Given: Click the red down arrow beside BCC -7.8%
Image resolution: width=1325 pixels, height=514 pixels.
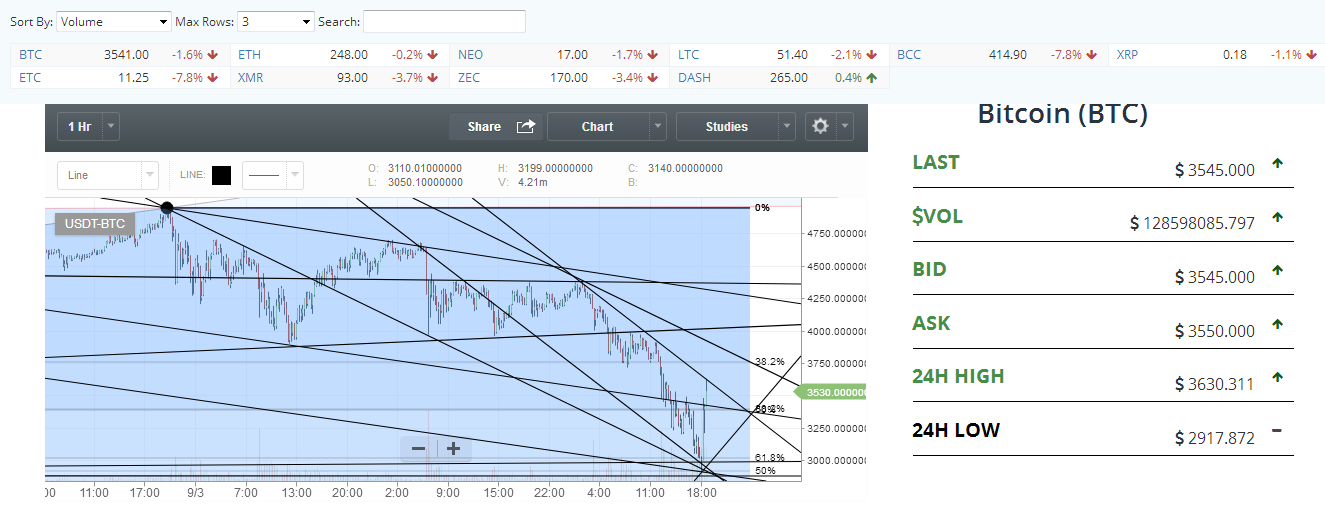Looking at the screenshot, I should click(1091, 55).
